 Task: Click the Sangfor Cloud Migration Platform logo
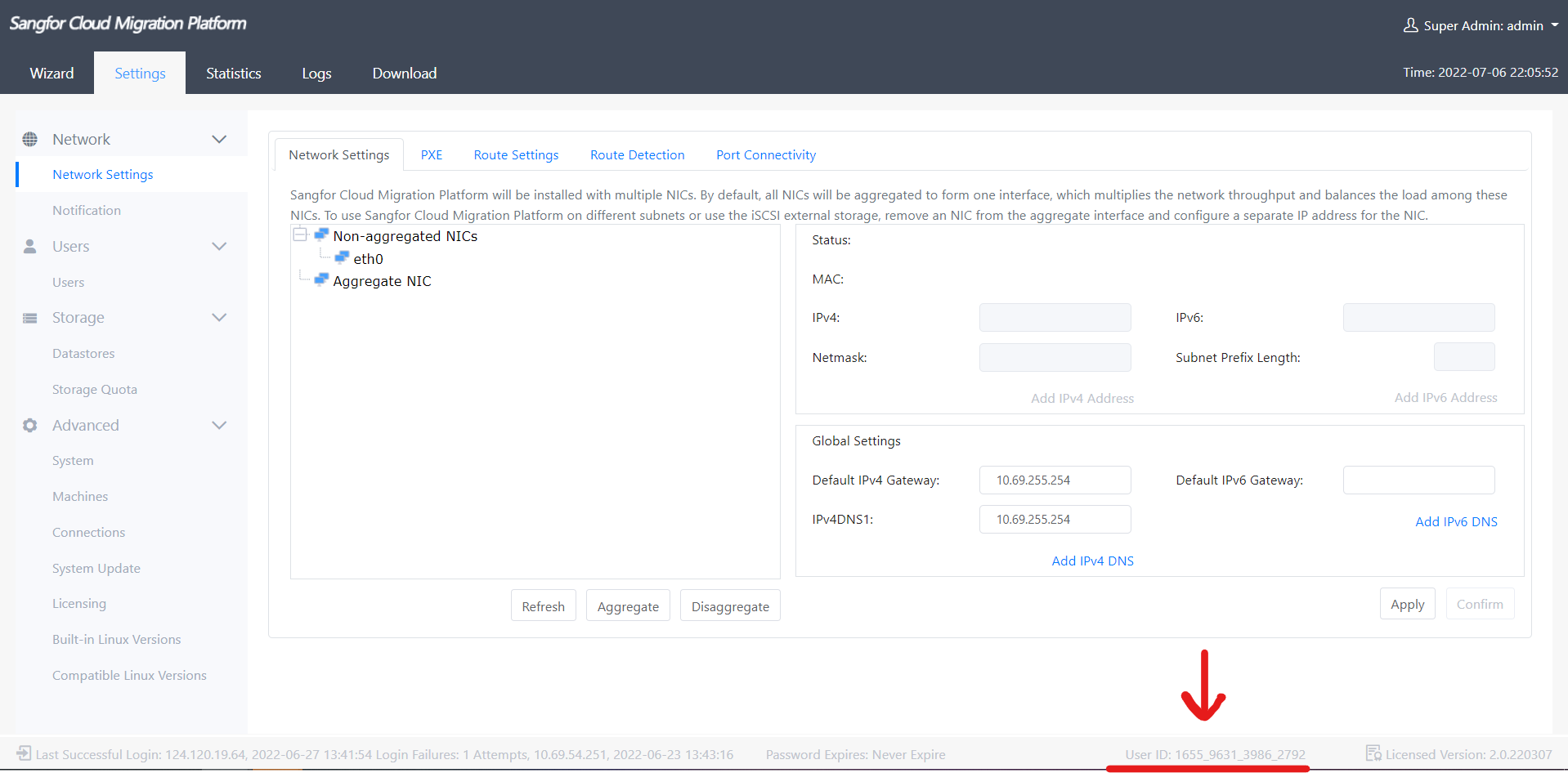point(128,23)
